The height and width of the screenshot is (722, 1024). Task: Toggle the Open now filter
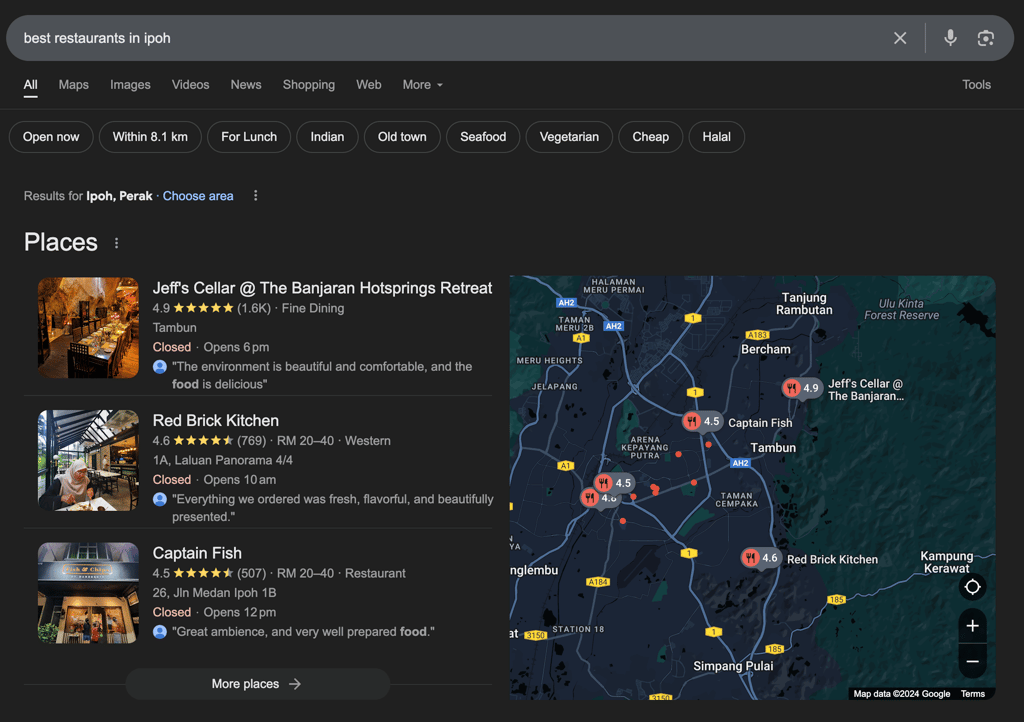[51, 137]
